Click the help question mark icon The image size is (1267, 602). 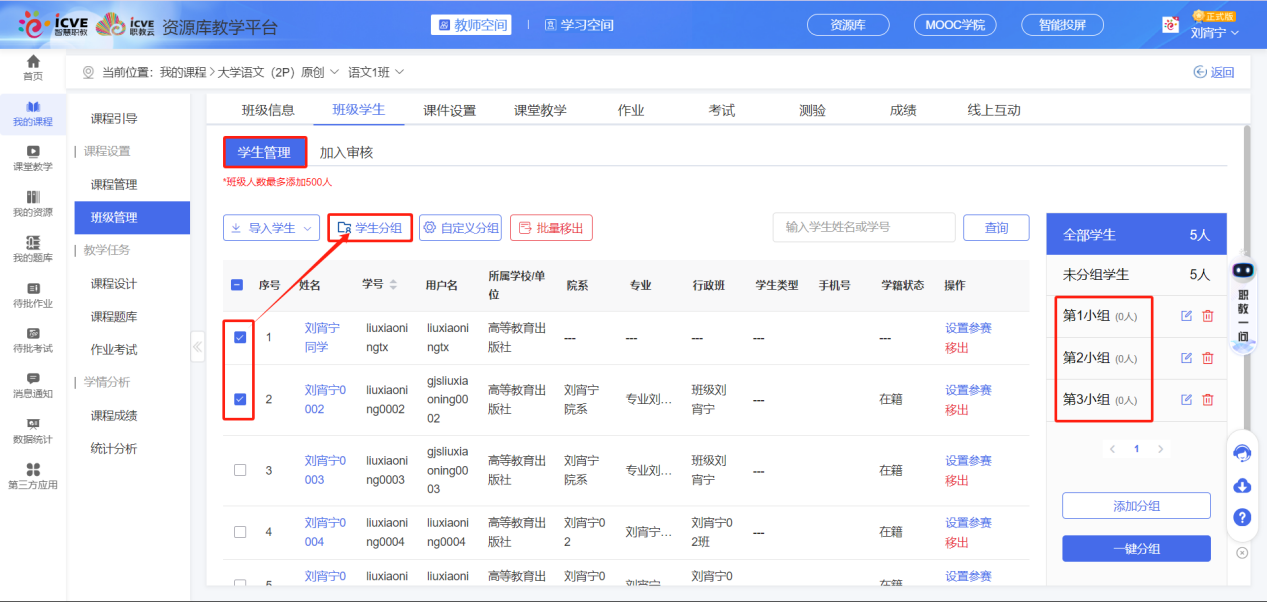point(1242,517)
